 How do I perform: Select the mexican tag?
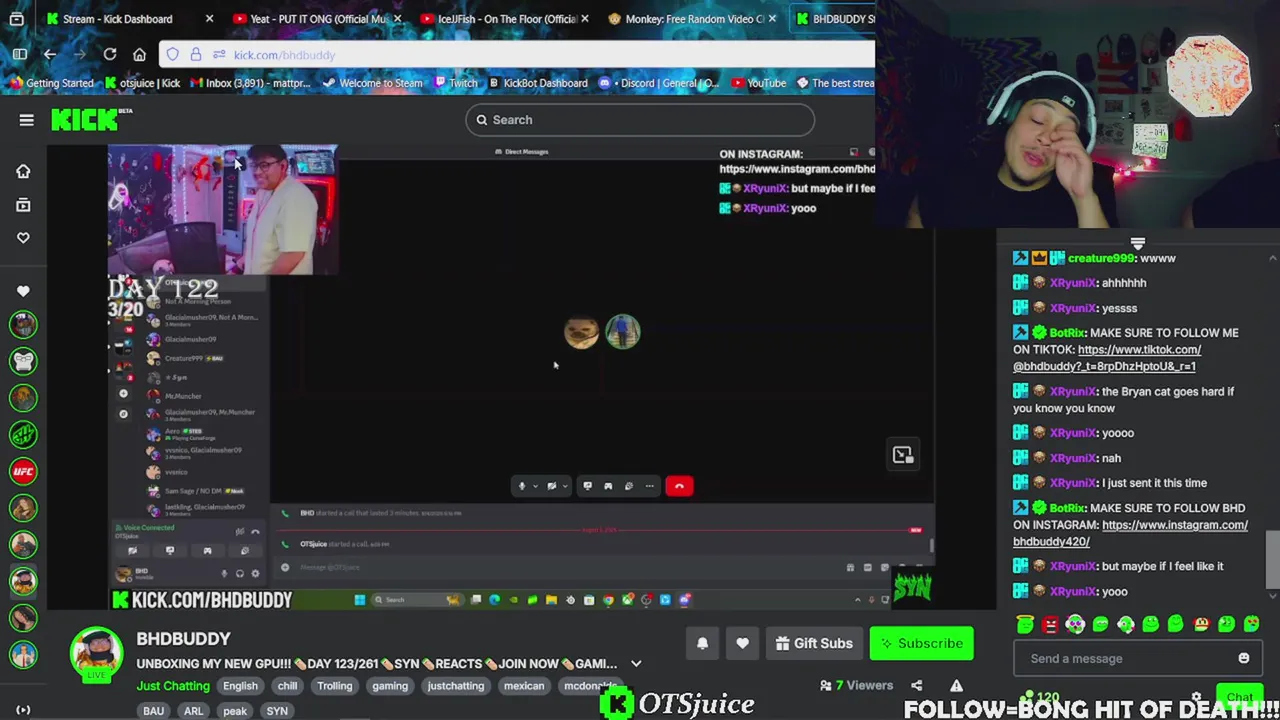point(524,686)
